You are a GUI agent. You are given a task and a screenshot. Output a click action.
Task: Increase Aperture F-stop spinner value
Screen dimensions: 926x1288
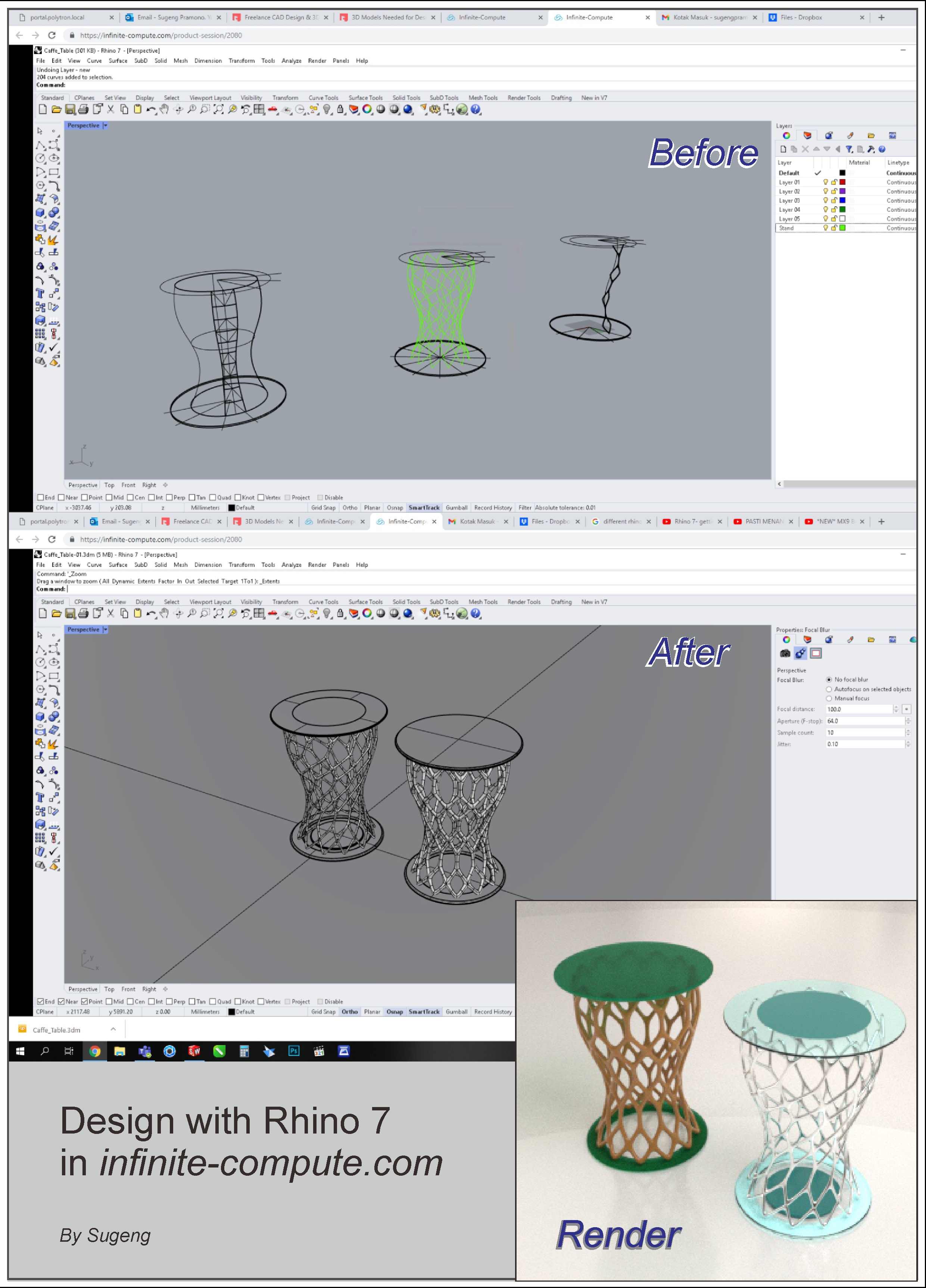click(908, 719)
